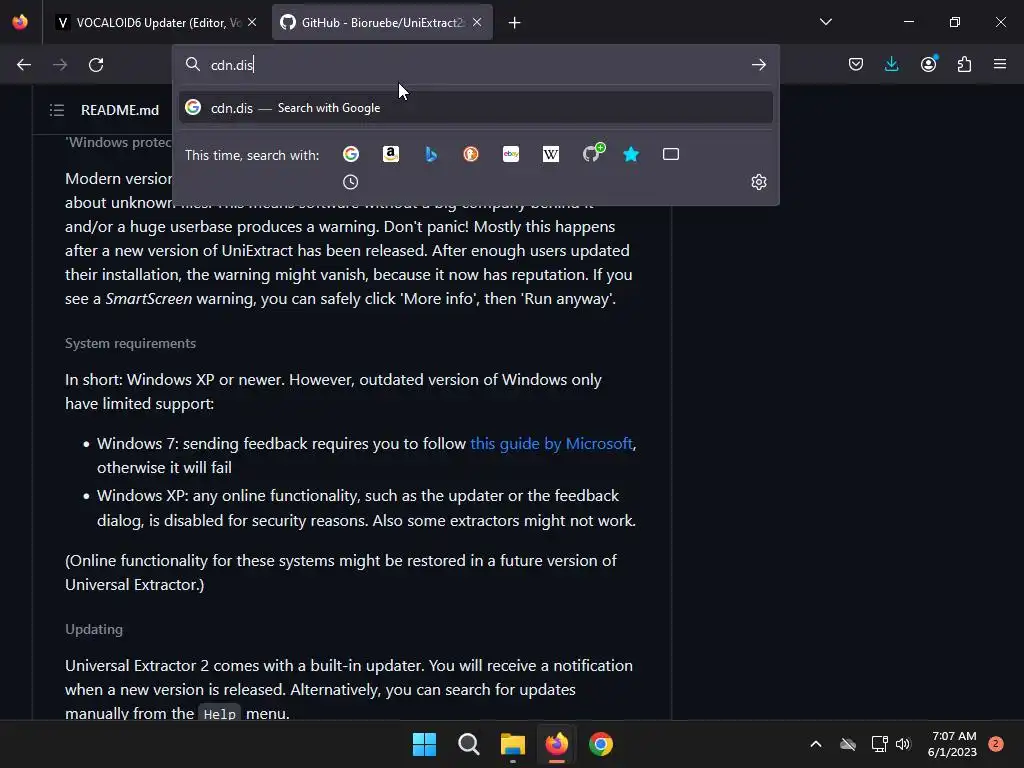The image size is (1024, 768).
Task: Add GitHub search engine icon
Action: point(593,153)
